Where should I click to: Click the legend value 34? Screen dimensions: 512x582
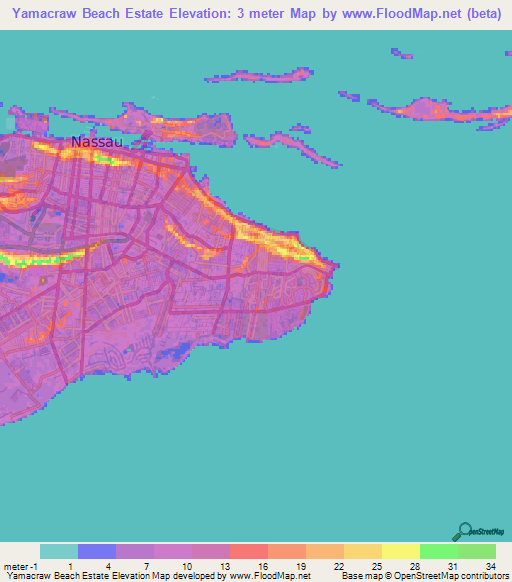(x=490, y=567)
